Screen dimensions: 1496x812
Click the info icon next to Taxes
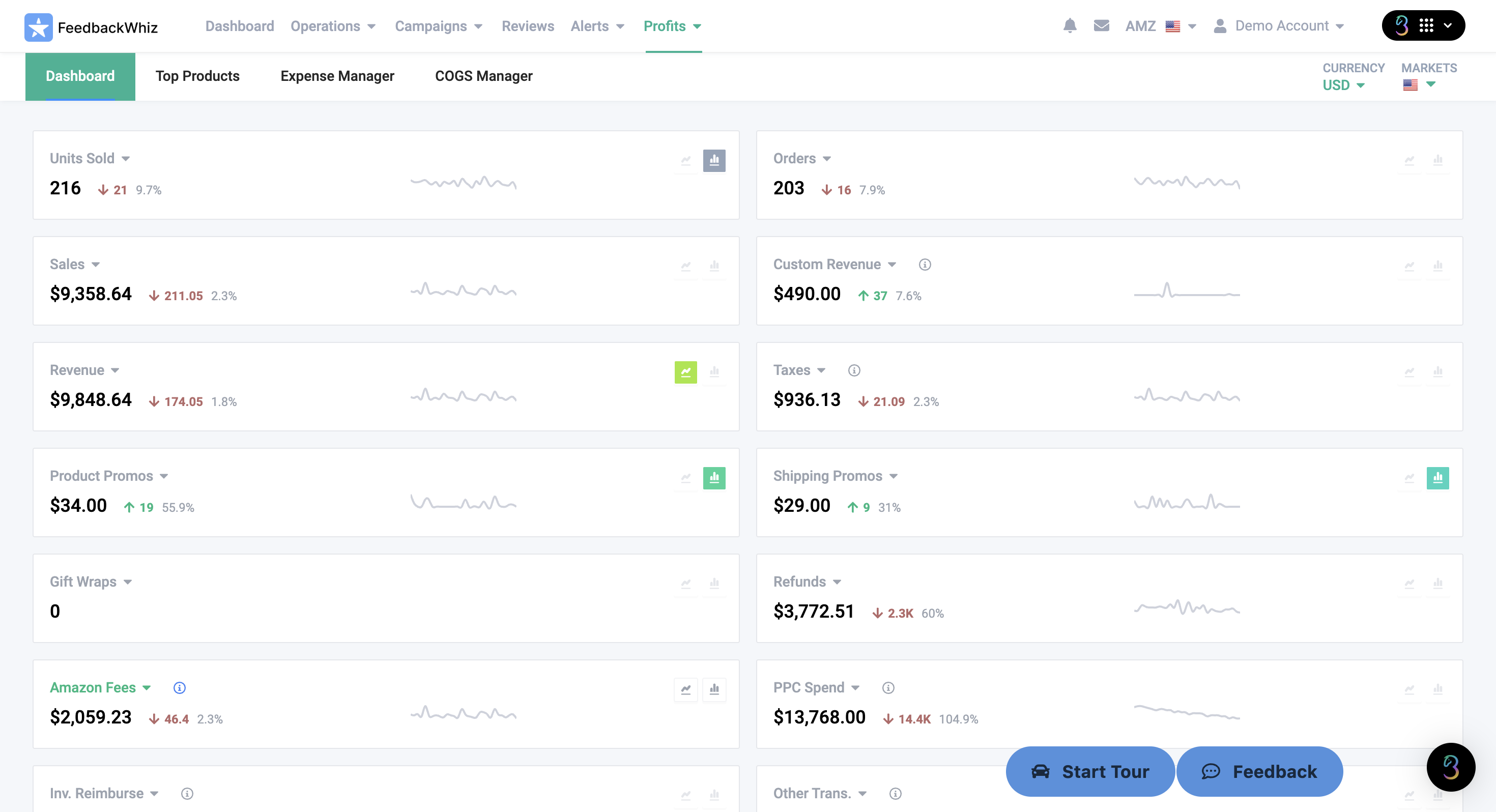[x=854, y=370]
